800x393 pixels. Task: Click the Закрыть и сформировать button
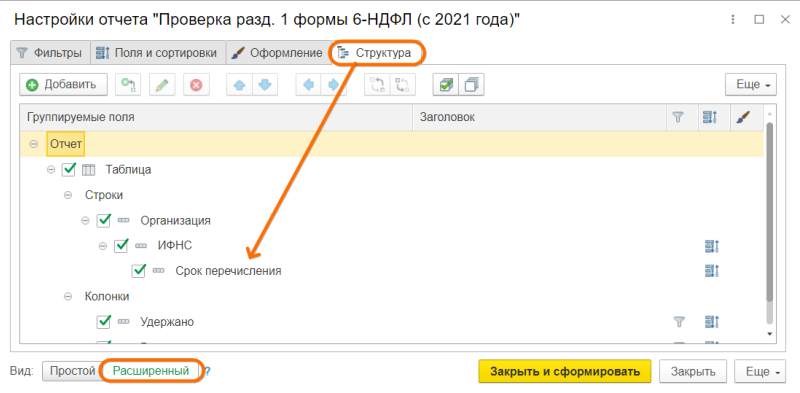[565, 372]
